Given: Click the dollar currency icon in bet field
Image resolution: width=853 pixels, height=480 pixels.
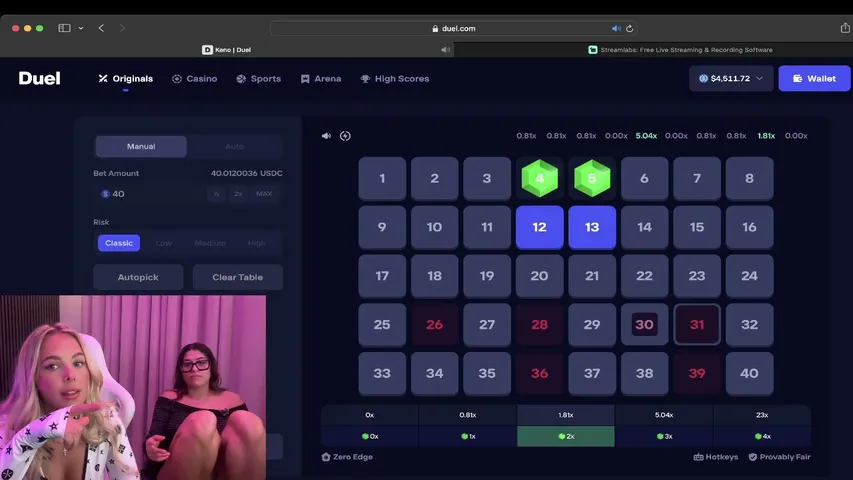Looking at the screenshot, I should [106, 194].
